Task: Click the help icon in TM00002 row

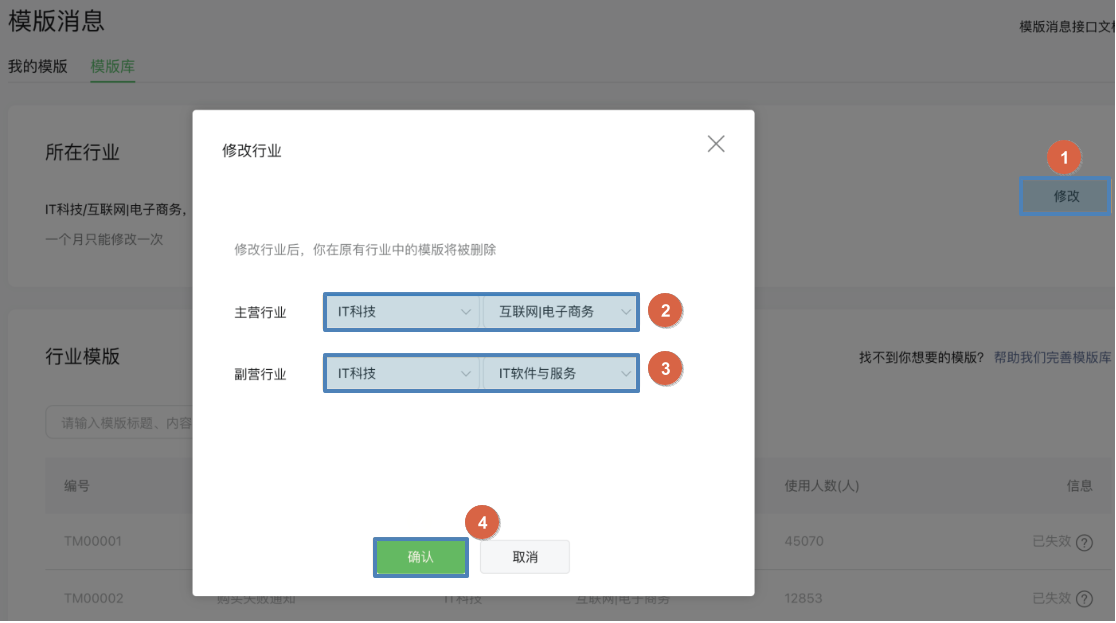Action: pyautogui.click(x=1083, y=599)
